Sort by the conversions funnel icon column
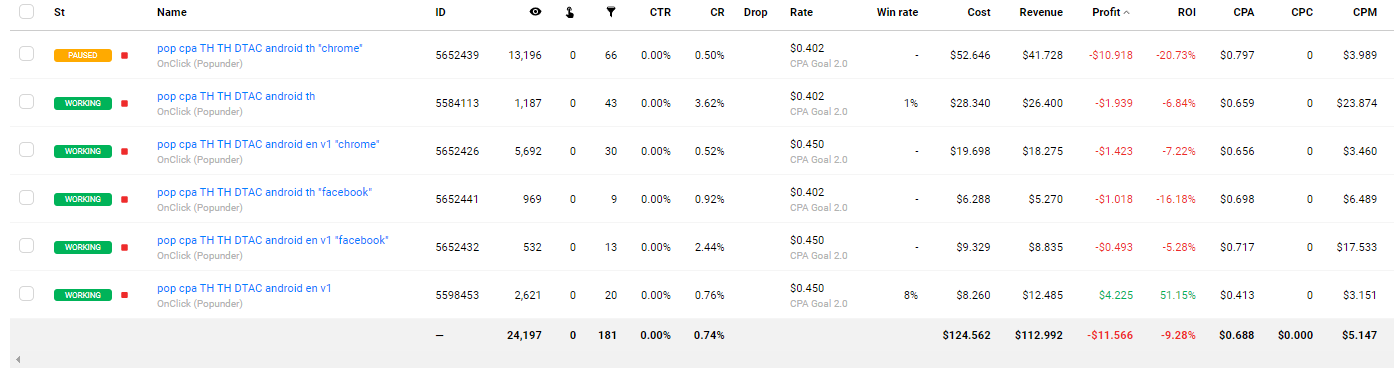Viewport: 1394px width, 390px height. pyautogui.click(x=611, y=12)
